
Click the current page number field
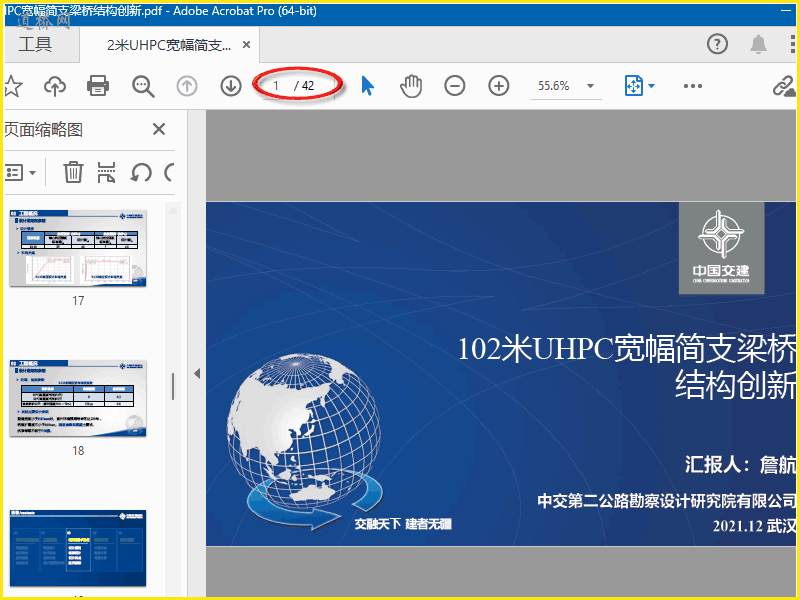point(276,86)
